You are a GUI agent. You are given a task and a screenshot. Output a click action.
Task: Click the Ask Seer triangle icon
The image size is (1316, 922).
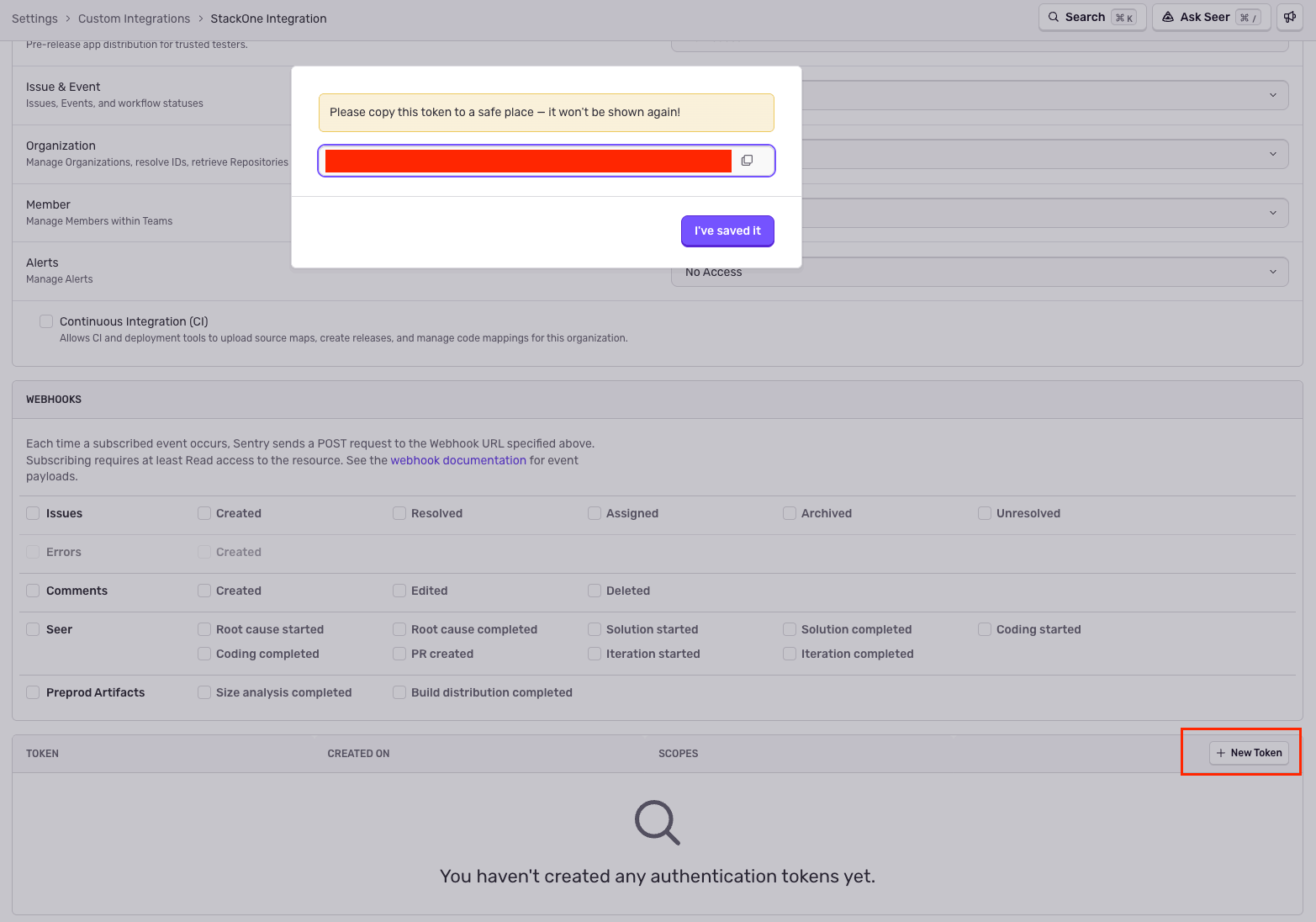(1168, 17)
